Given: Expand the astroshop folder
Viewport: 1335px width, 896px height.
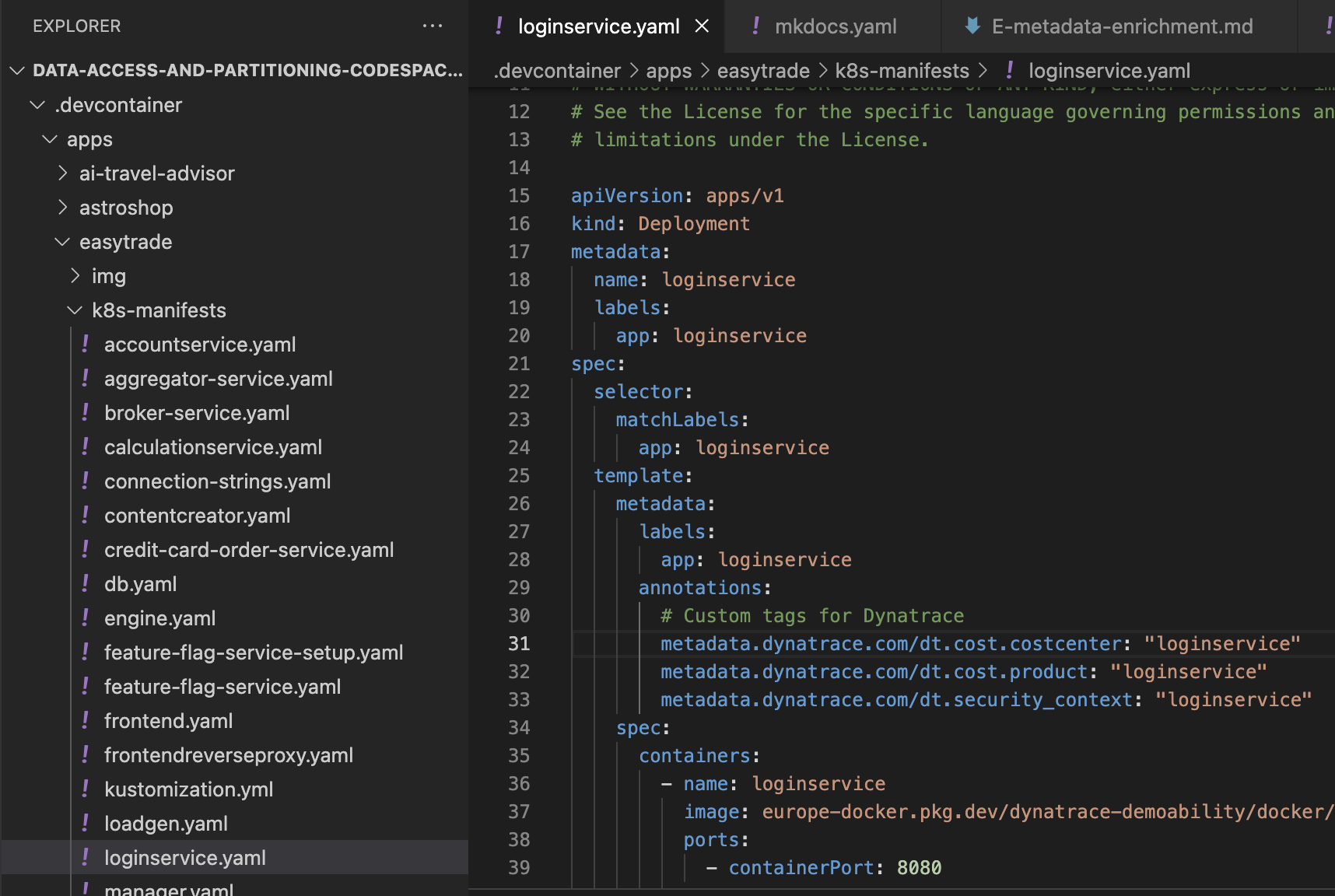Looking at the screenshot, I should pyautogui.click(x=63, y=208).
